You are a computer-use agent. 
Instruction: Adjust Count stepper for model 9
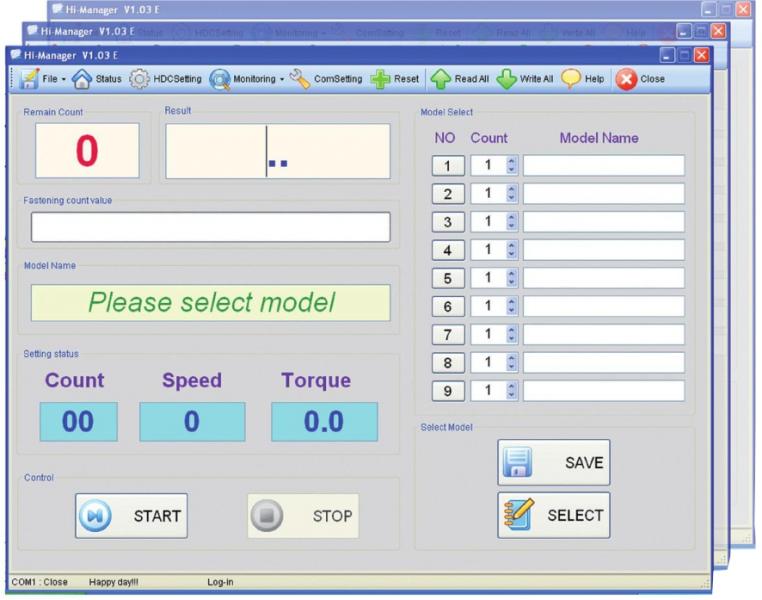point(512,391)
